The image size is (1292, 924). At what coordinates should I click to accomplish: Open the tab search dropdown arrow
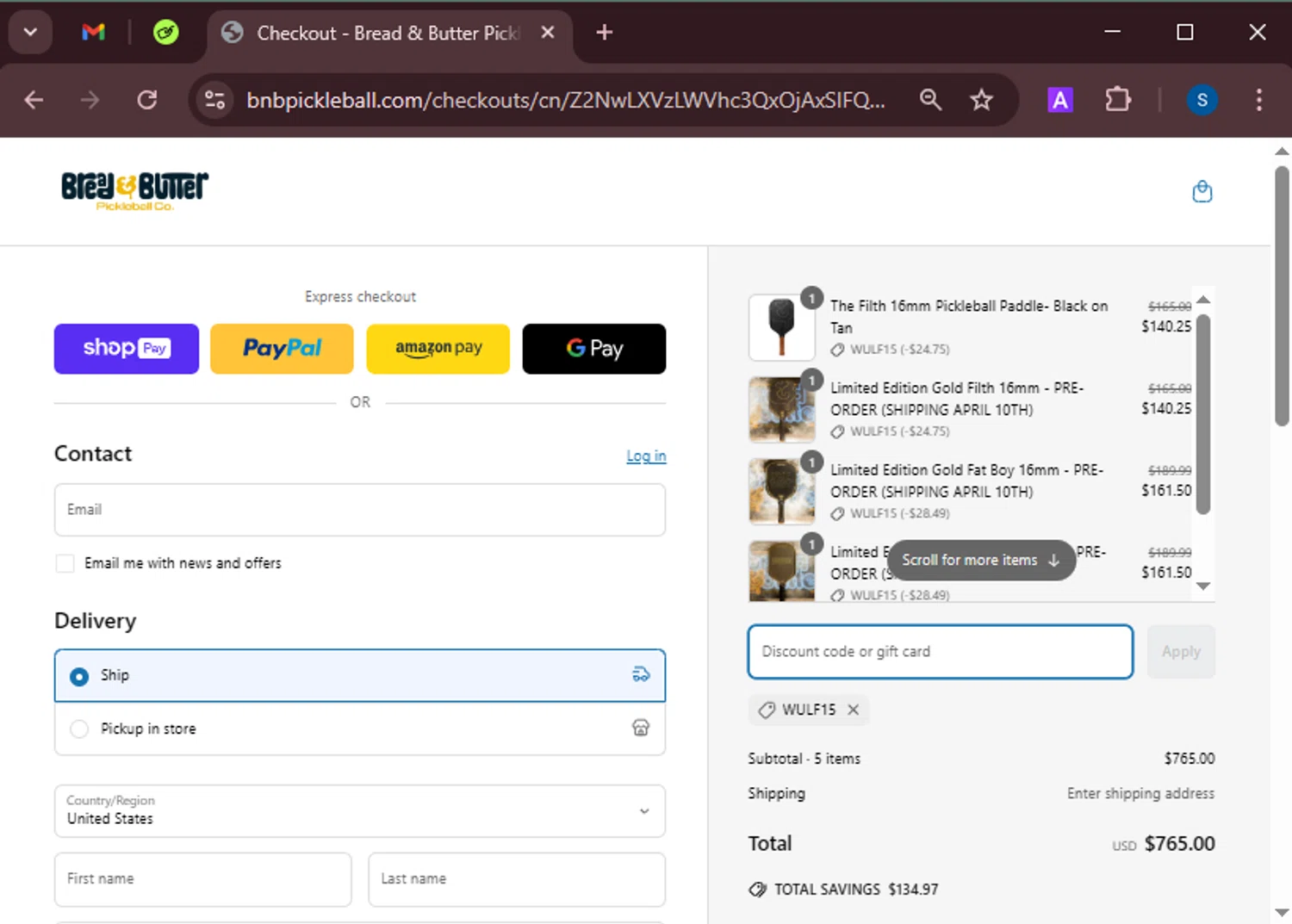(x=31, y=33)
